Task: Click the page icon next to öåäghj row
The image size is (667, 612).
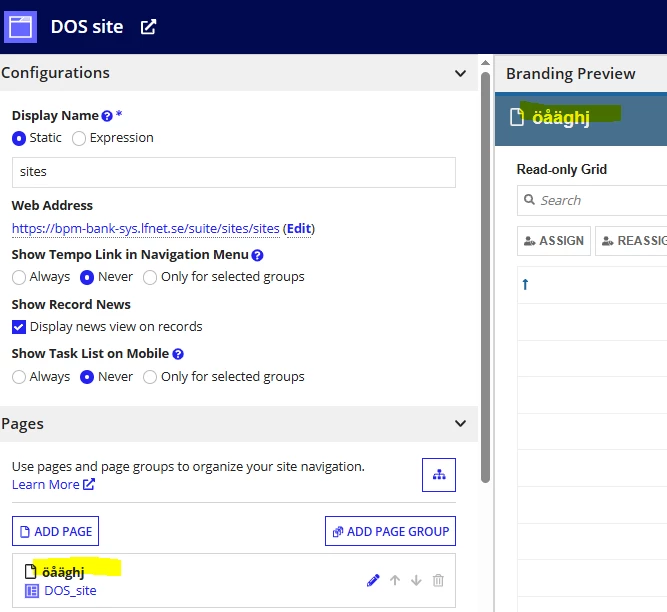Action: [x=31, y=572]
